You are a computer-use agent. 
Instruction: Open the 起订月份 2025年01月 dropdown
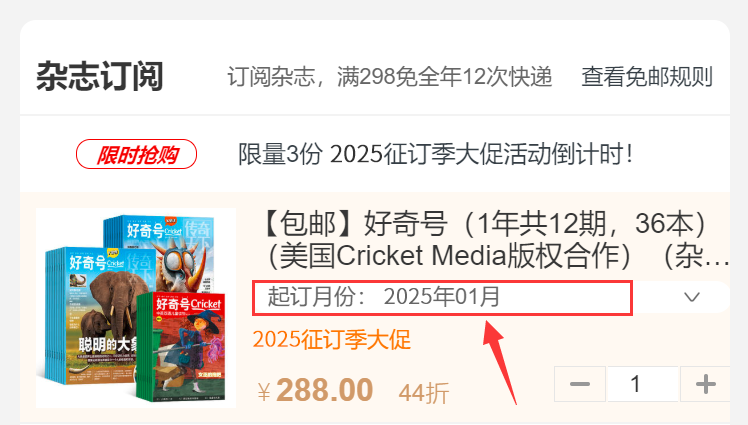click(x=490, y=297)
